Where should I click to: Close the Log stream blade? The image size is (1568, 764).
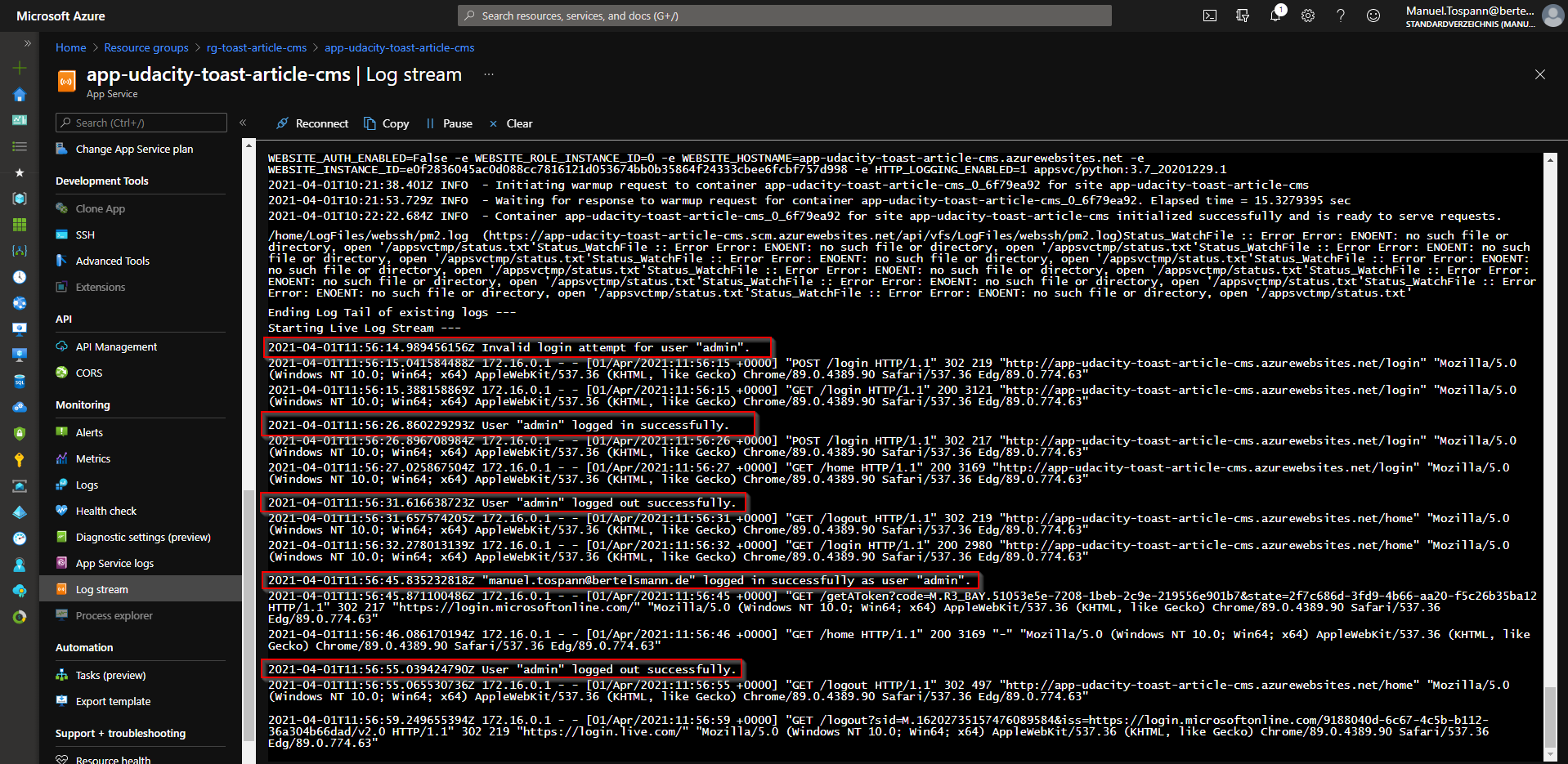[x=1540, y=74]
